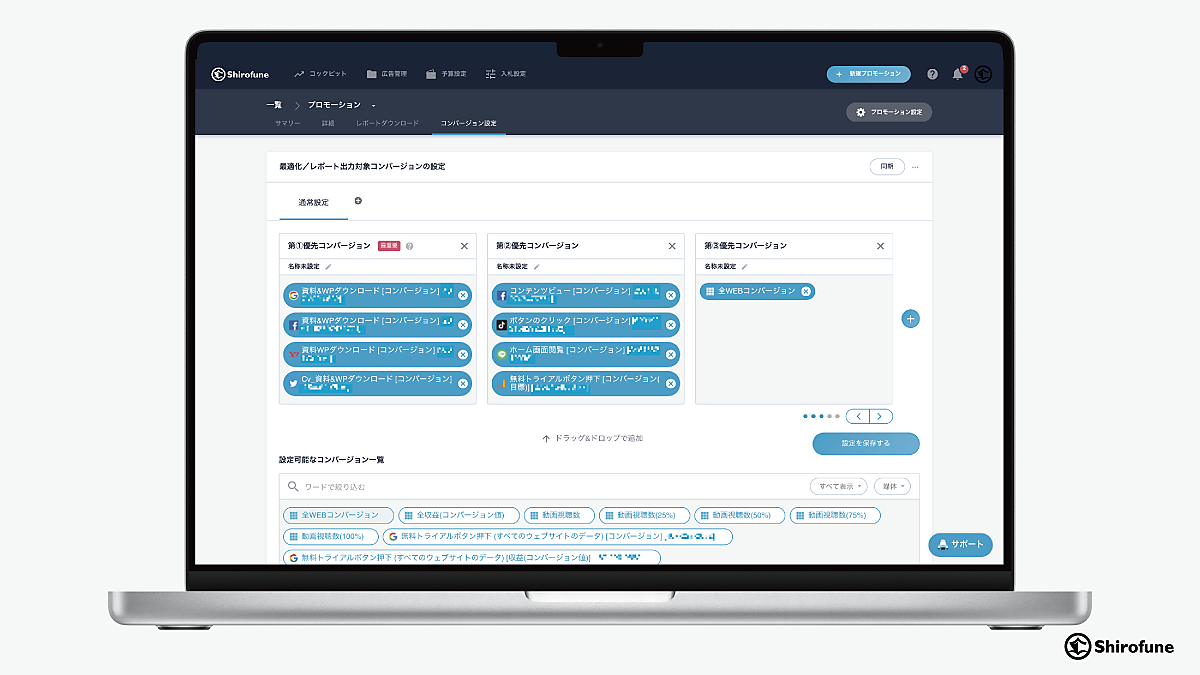Viewport: 1200px width, 675px height.
Task: Select 全収益(コンバージョン値) chip
Action: pyautogui.click(x=459, y=515)
